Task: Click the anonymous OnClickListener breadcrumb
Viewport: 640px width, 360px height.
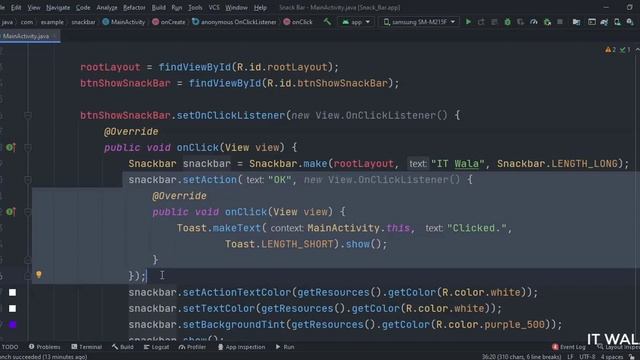Action: (234, 22)
